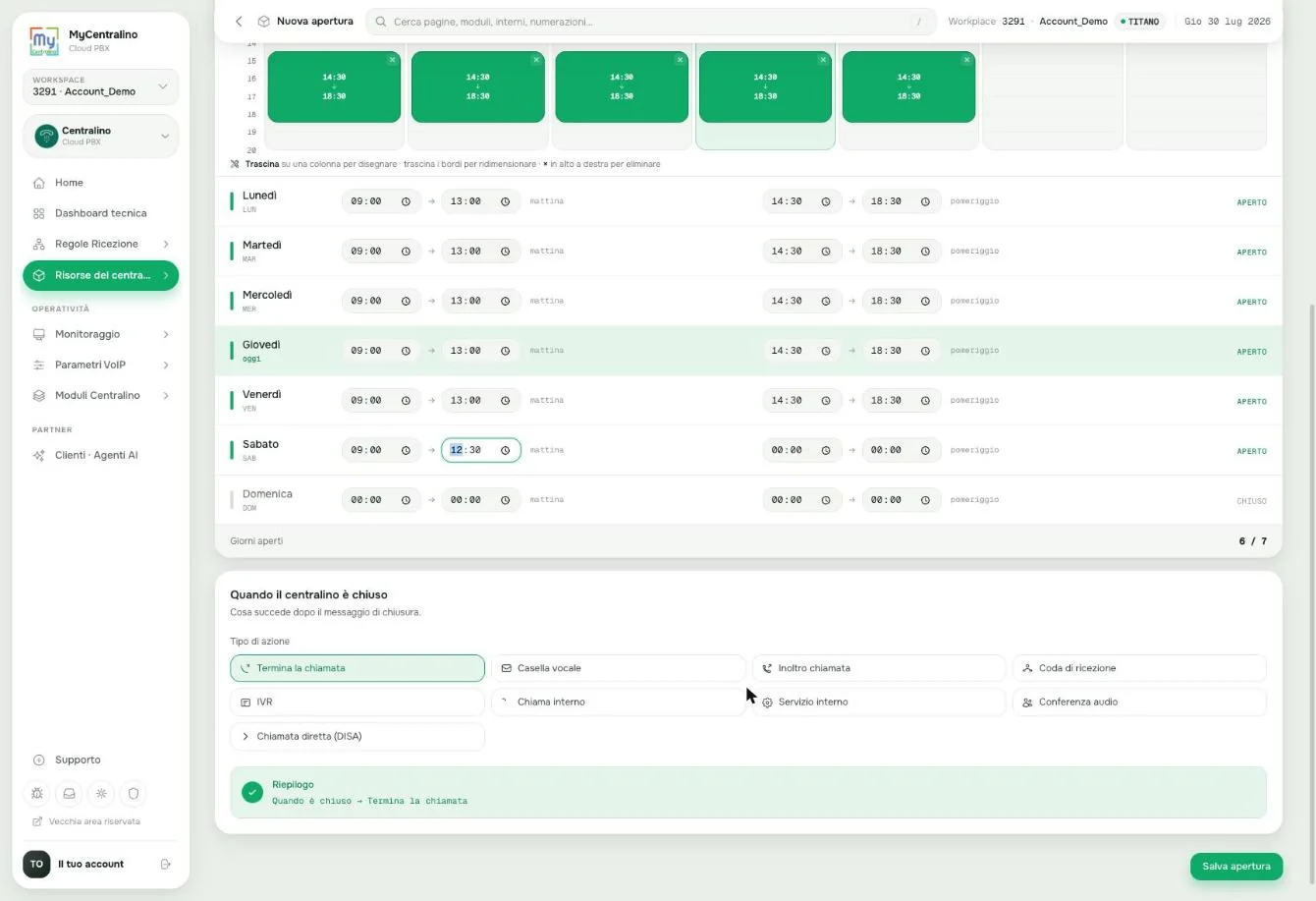Viewport: 1316px width, 901px height.
Task: Select Chiama interno action
Action: coord(619,703)
